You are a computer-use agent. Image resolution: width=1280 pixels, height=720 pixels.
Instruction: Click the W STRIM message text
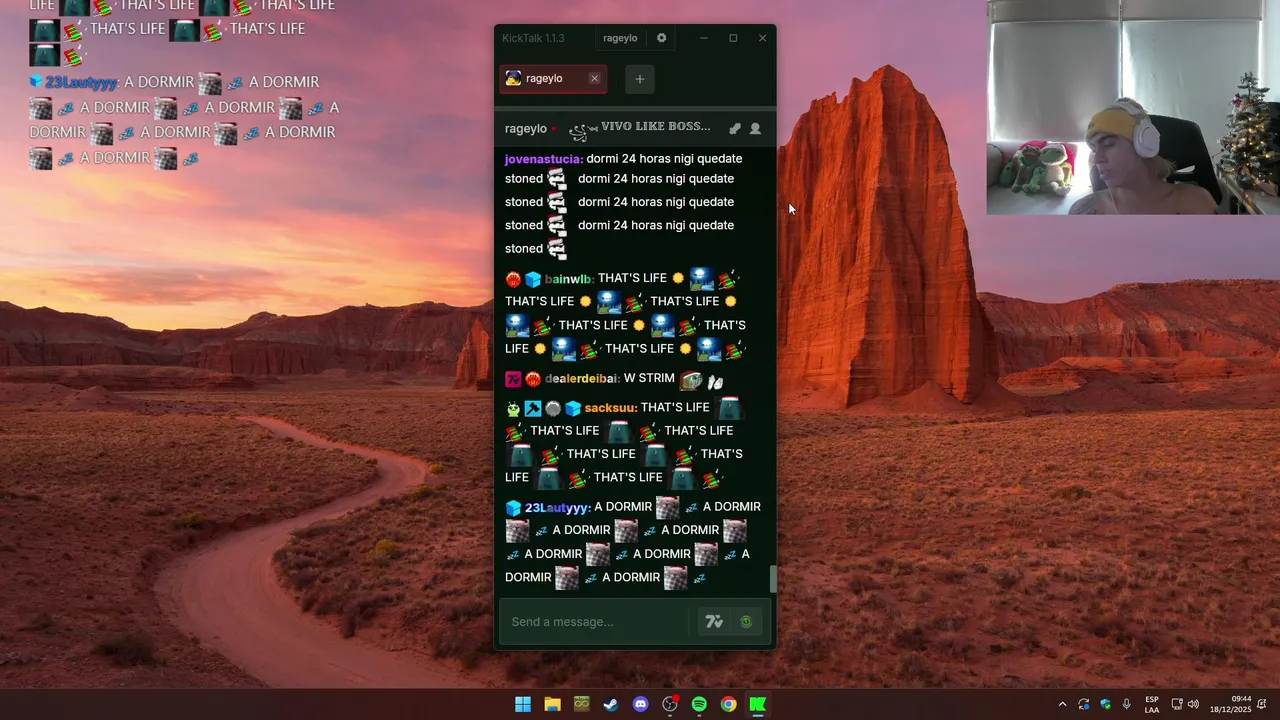click(649, 379)
